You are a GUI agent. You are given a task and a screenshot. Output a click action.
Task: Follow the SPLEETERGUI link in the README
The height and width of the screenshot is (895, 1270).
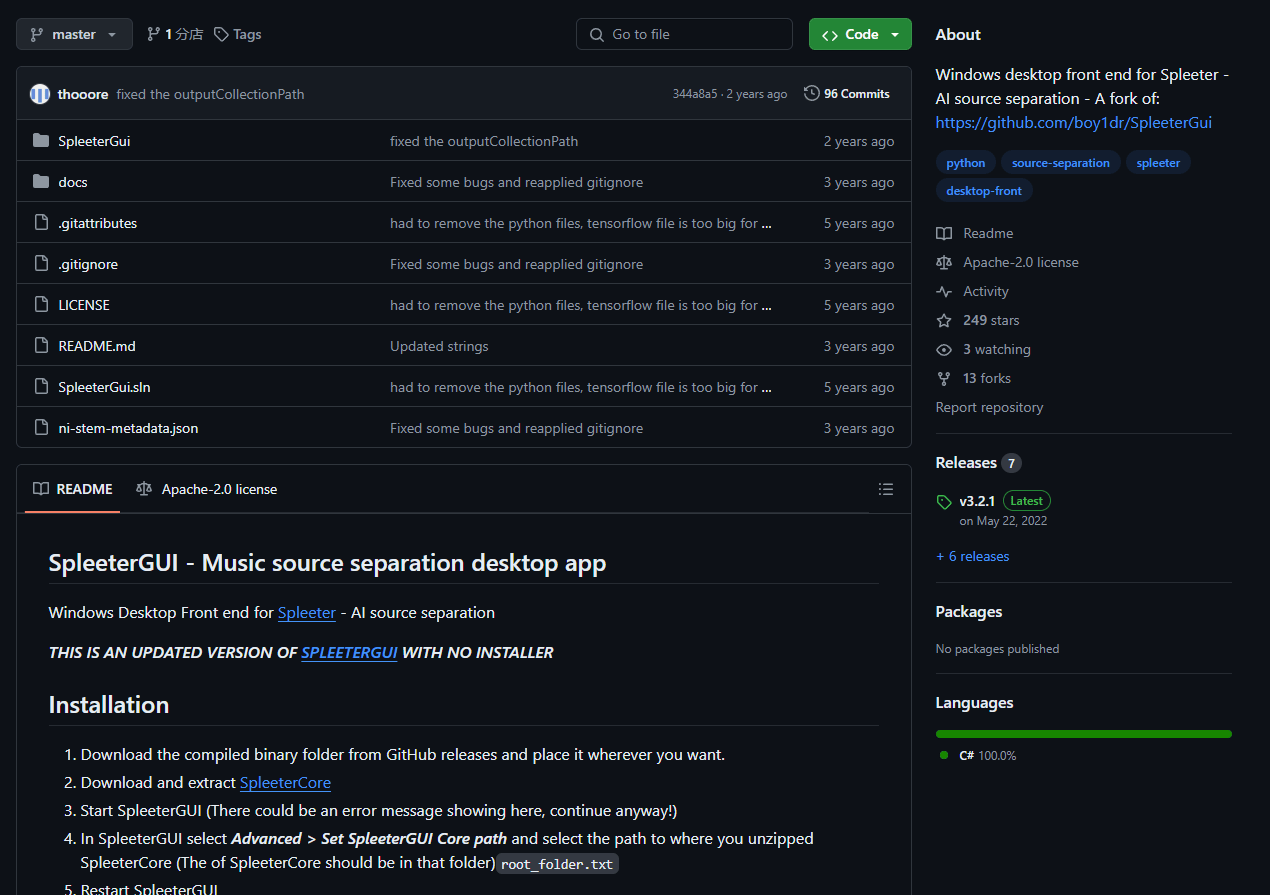(349, 652)
